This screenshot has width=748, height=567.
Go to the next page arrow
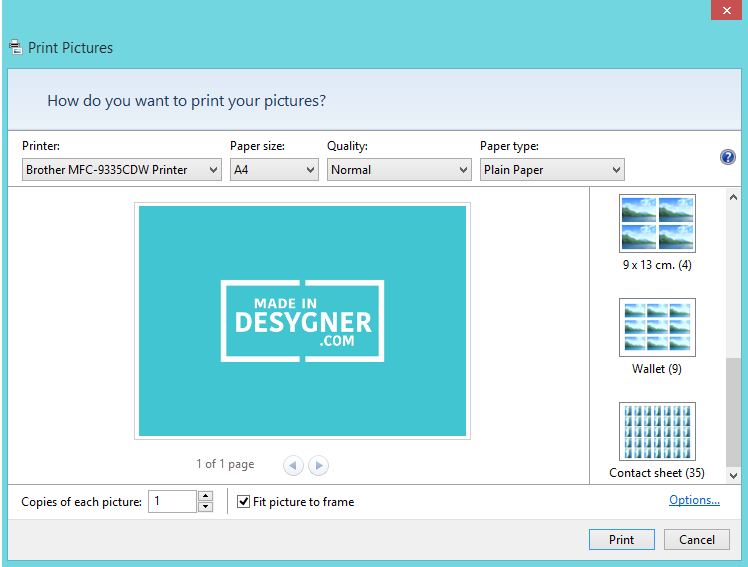(x=318, y=465)
